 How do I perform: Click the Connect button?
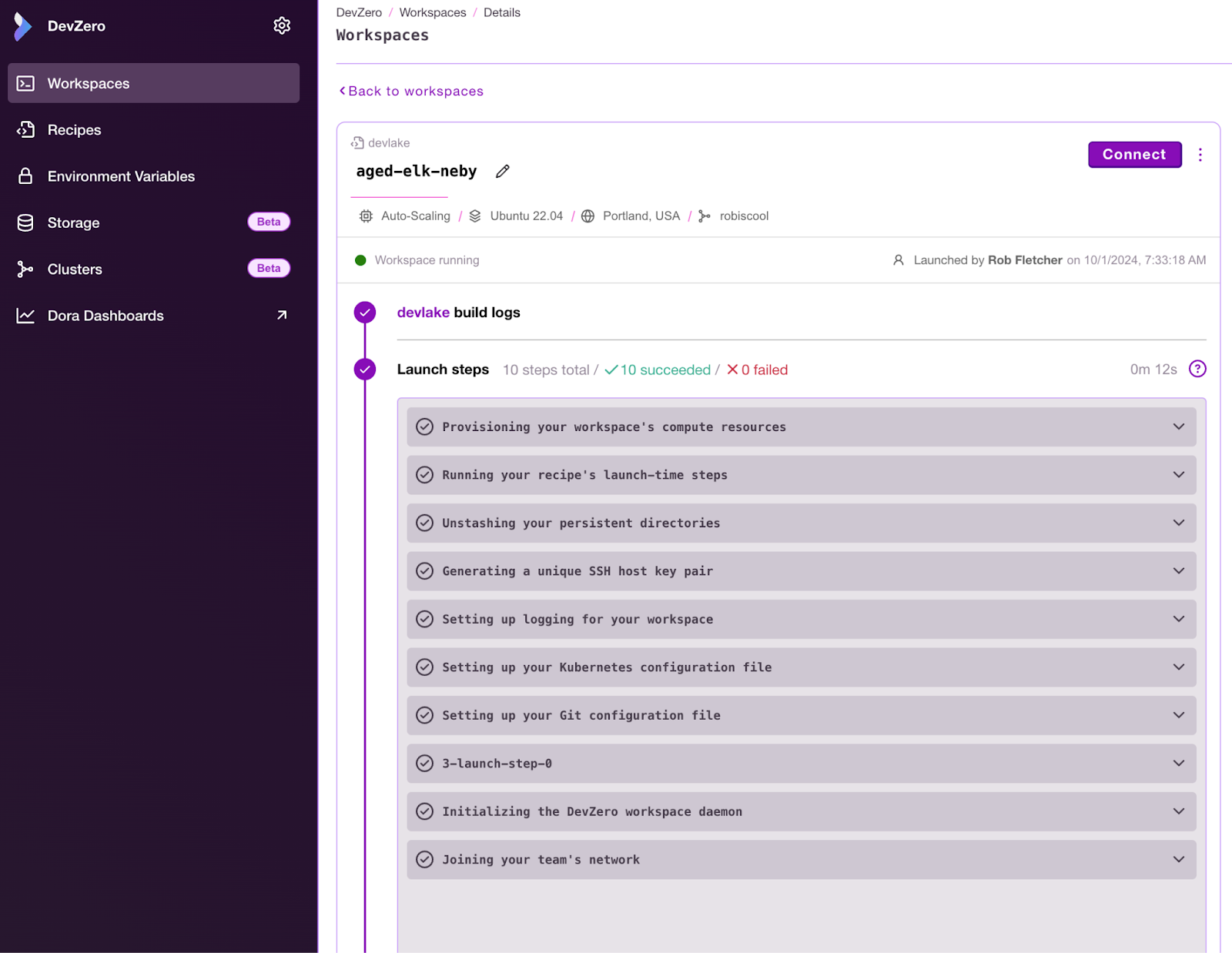click(x=1134, y=154)
